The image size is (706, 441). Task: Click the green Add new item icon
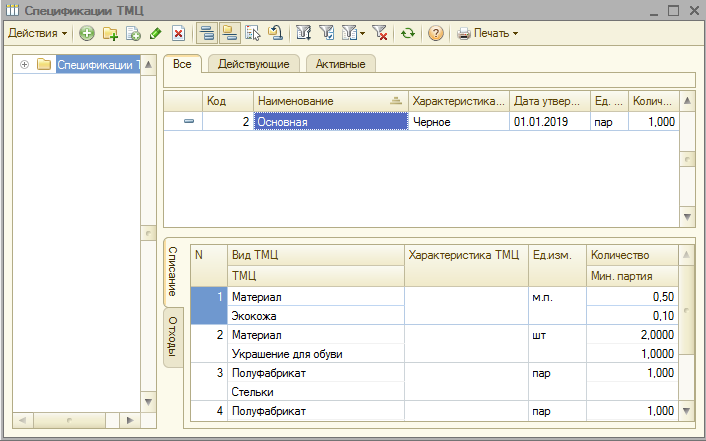pyautogui.click(x=87, y=33)
